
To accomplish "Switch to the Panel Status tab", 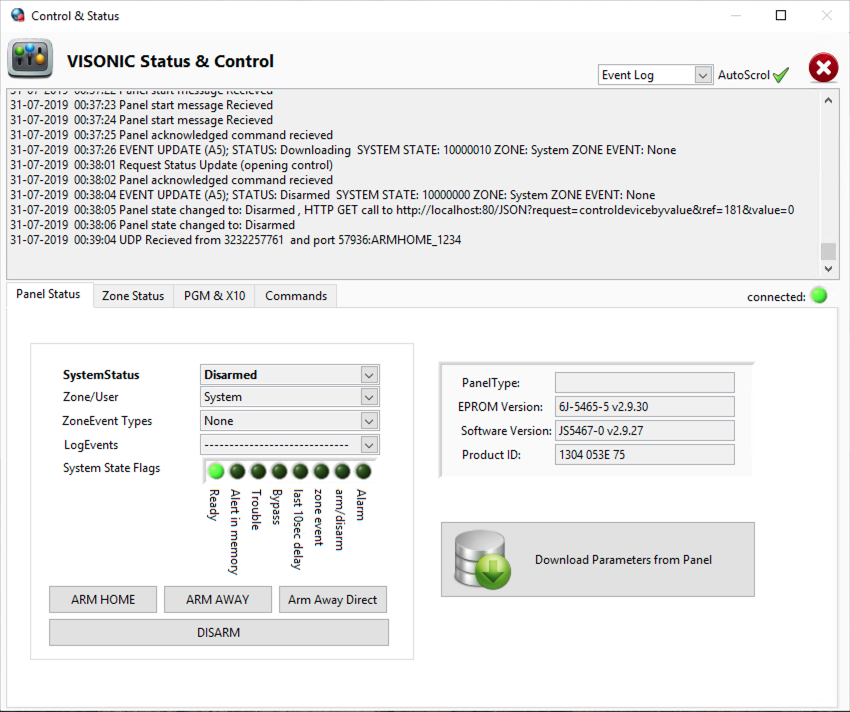I will 48,294.
